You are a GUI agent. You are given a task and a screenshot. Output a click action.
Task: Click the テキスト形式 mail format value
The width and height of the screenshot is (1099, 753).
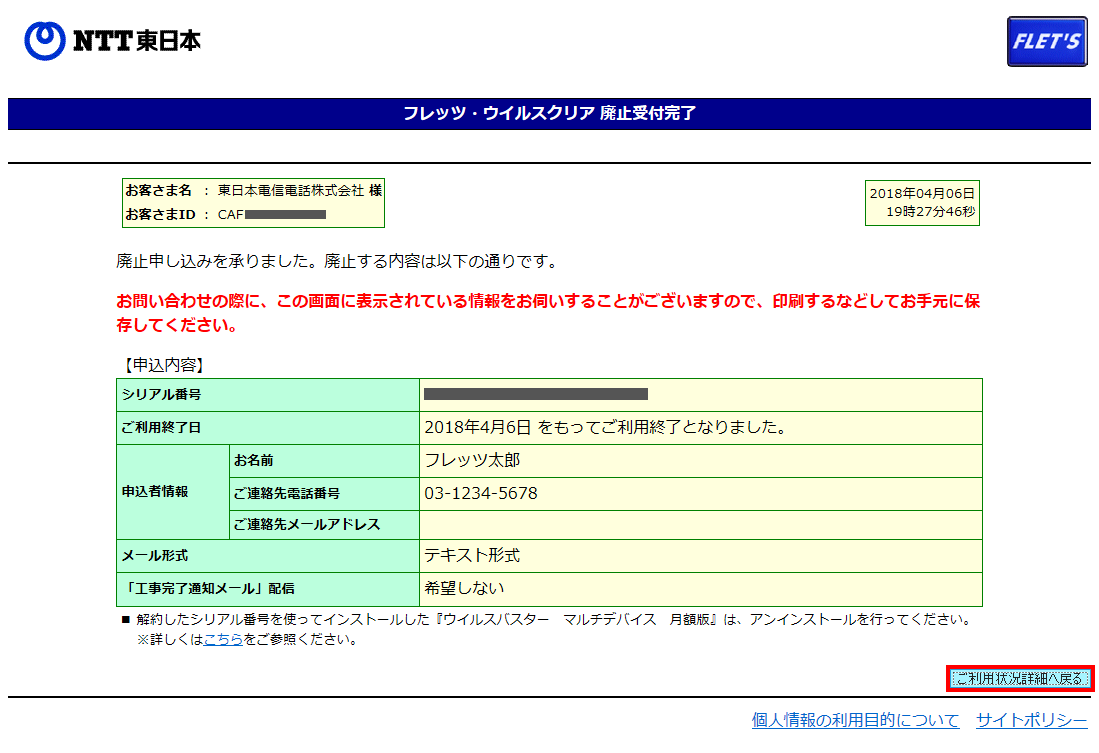pyautogui.click(x=472, y=556)
